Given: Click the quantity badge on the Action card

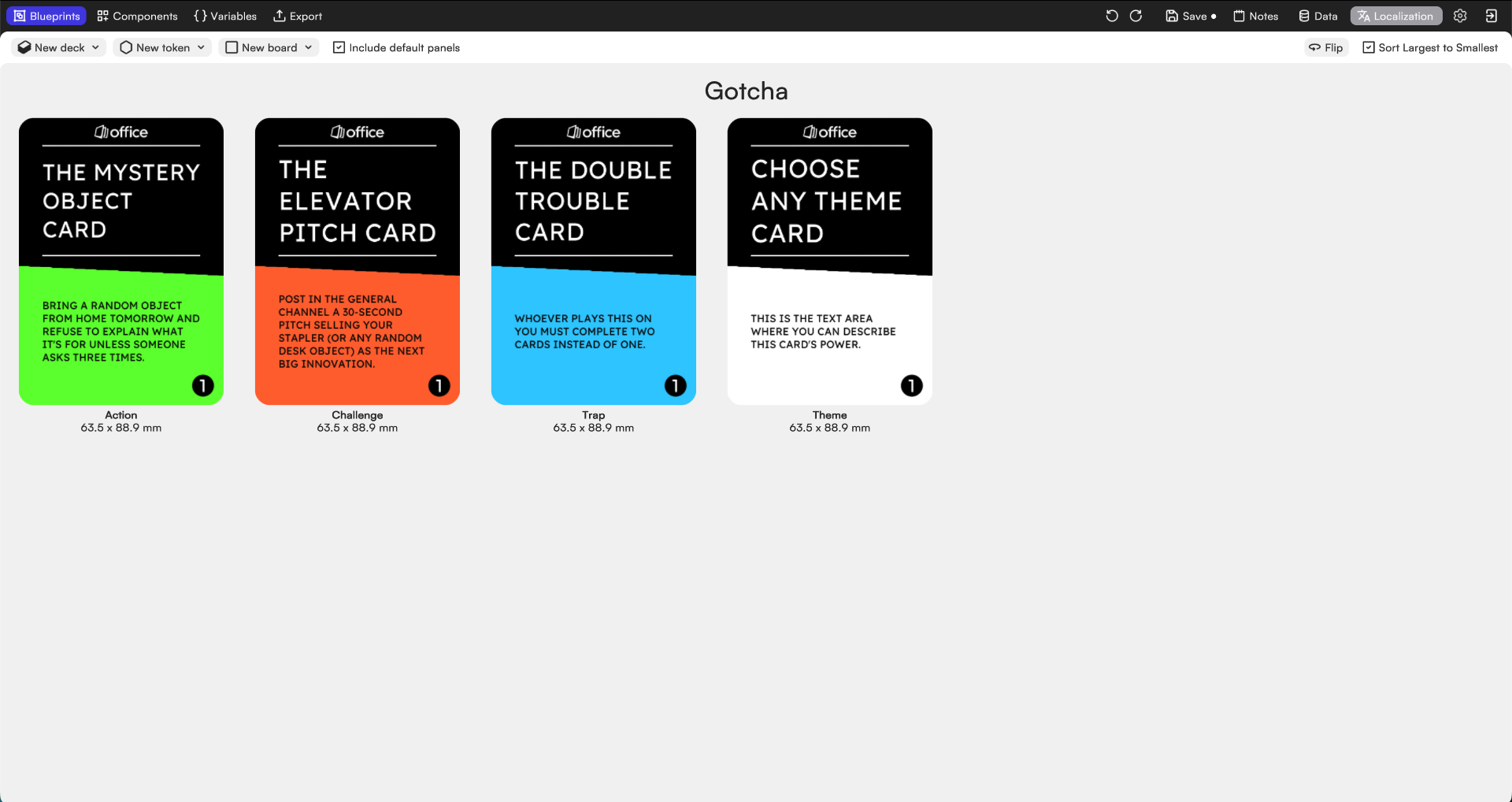Looking at the screenshot, I should pos(202,385).
